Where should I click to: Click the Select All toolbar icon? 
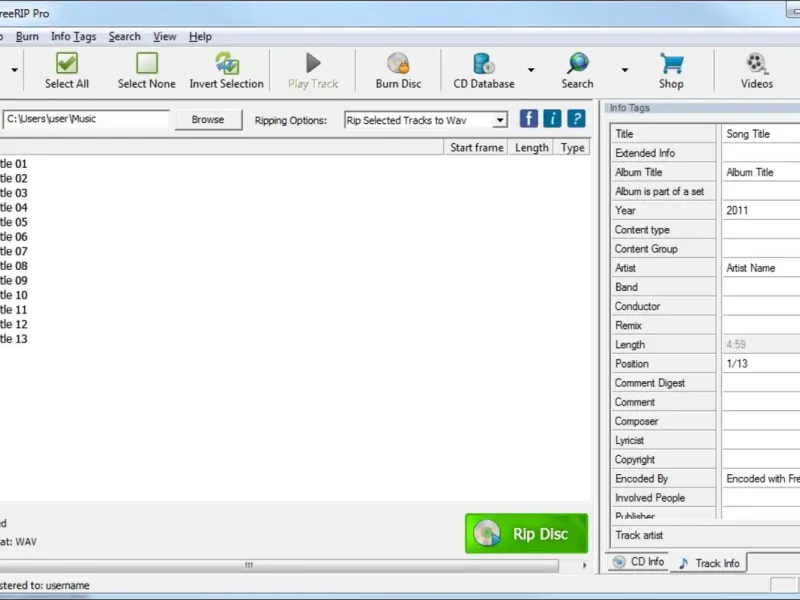[x=67, y=63]
